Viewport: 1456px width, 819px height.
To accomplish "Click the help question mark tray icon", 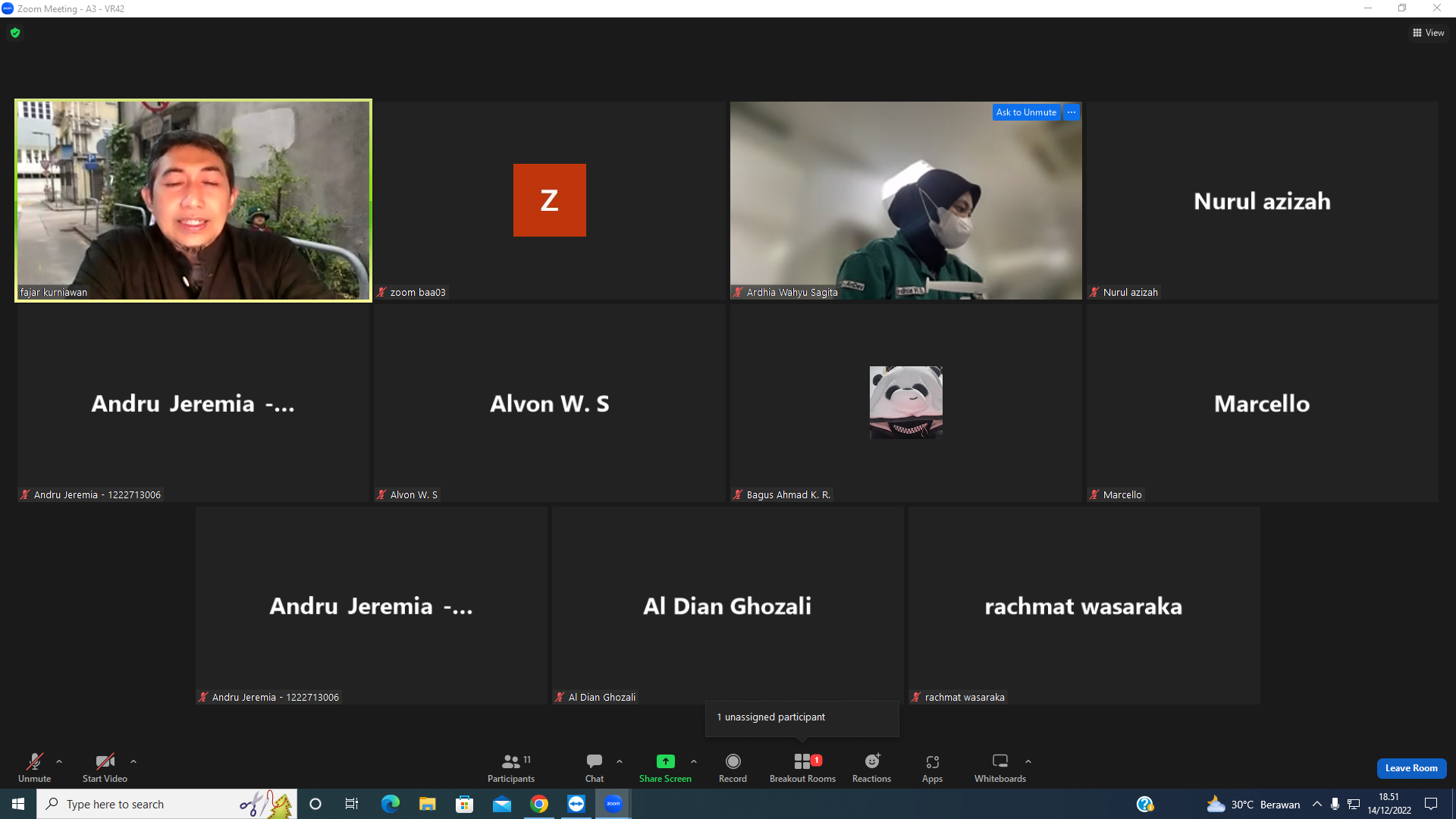I will point(1145,804).
